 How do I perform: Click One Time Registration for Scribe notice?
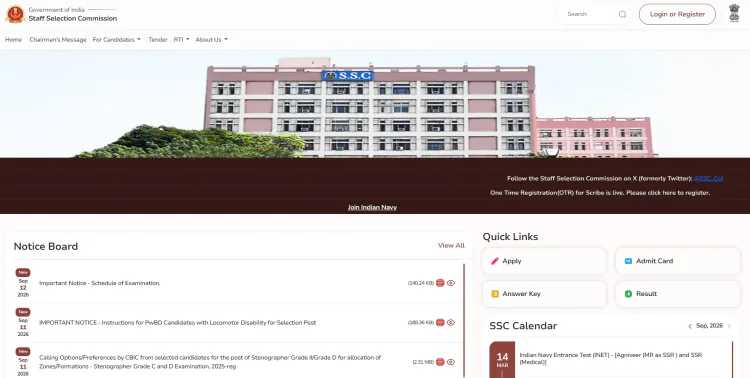click(x=600, y=193)
